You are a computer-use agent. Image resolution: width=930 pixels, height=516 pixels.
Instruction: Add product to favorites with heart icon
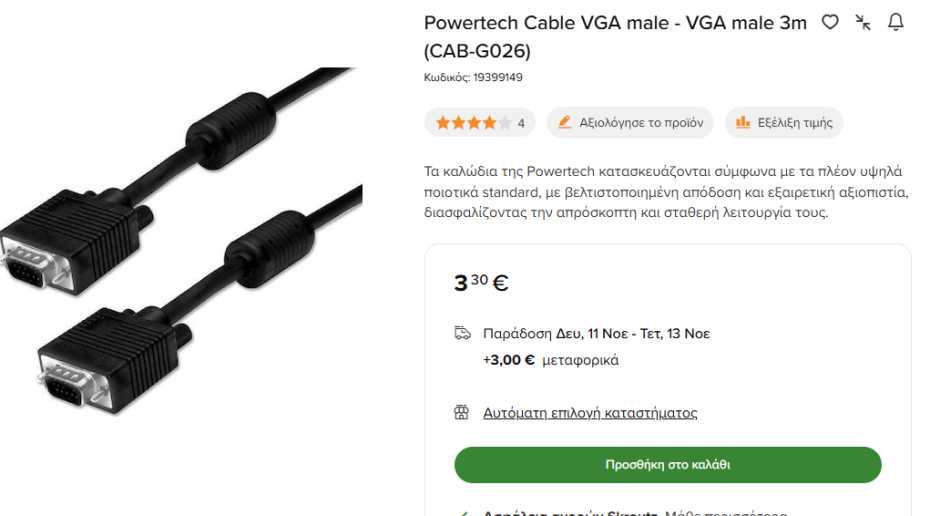click(830, 23)
